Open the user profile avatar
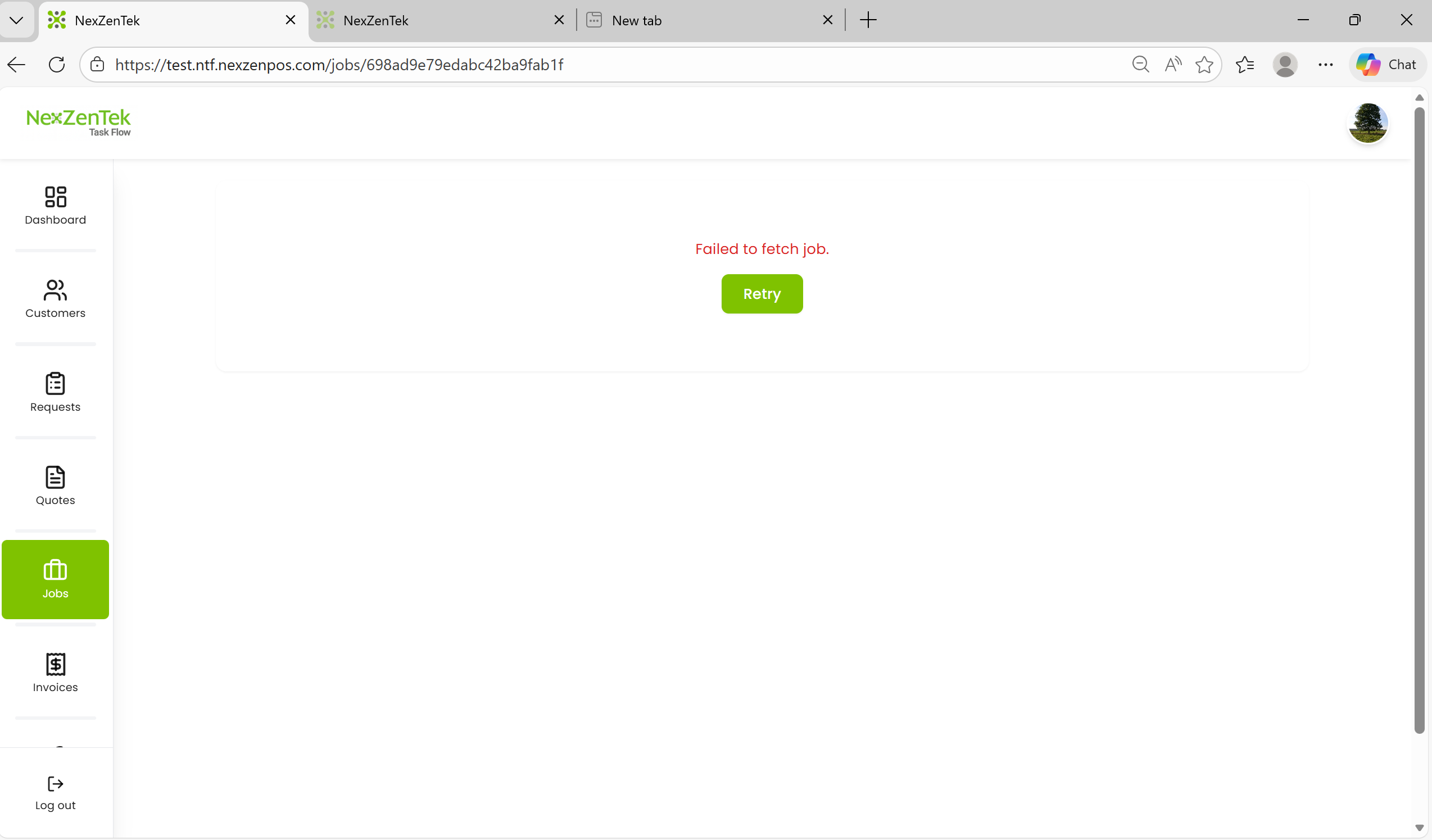The height and width of the screenshot is (840, 1432). point(1367,122)
